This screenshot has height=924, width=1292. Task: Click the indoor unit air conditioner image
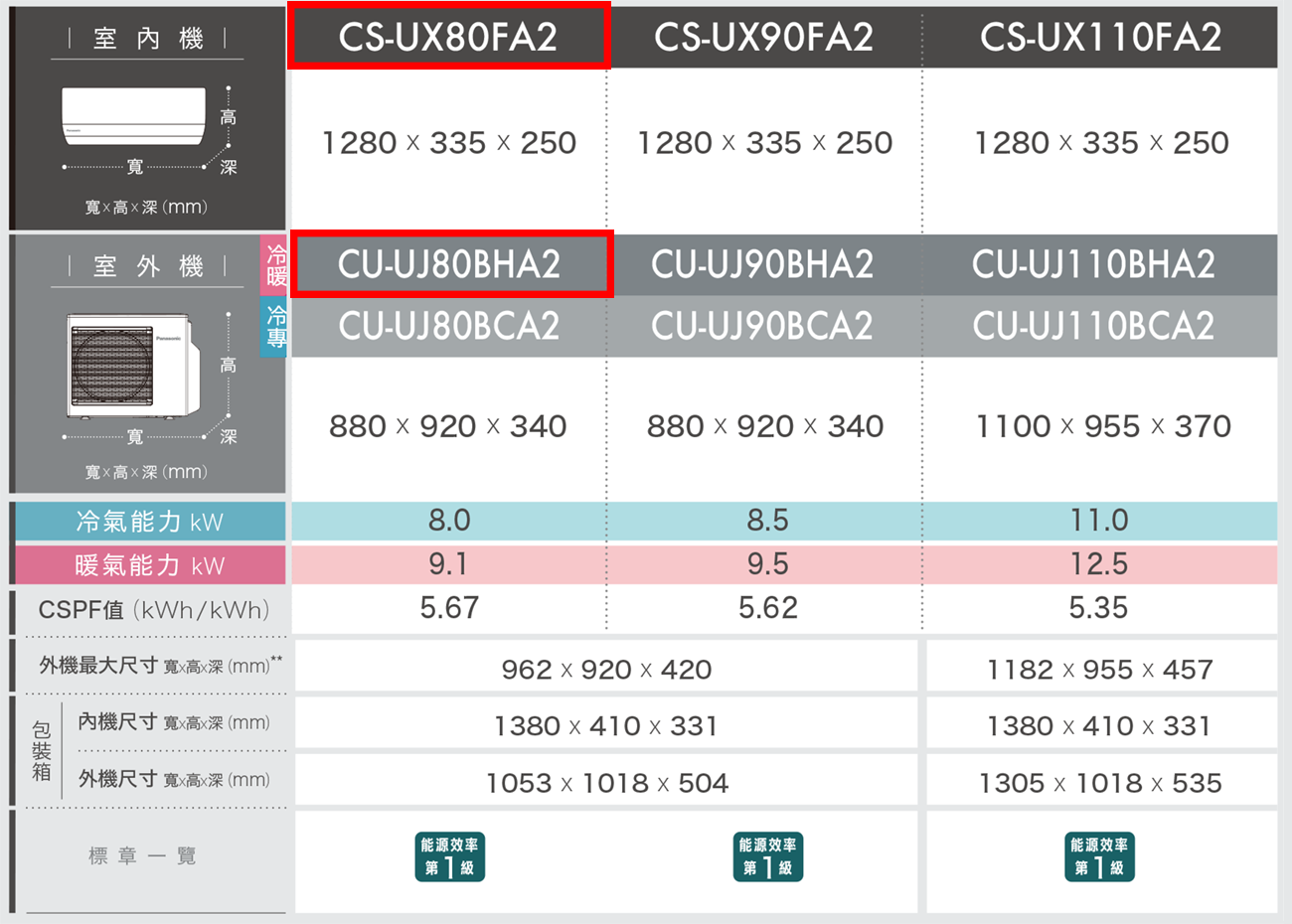pyautogui.click(x=133, y=115)
